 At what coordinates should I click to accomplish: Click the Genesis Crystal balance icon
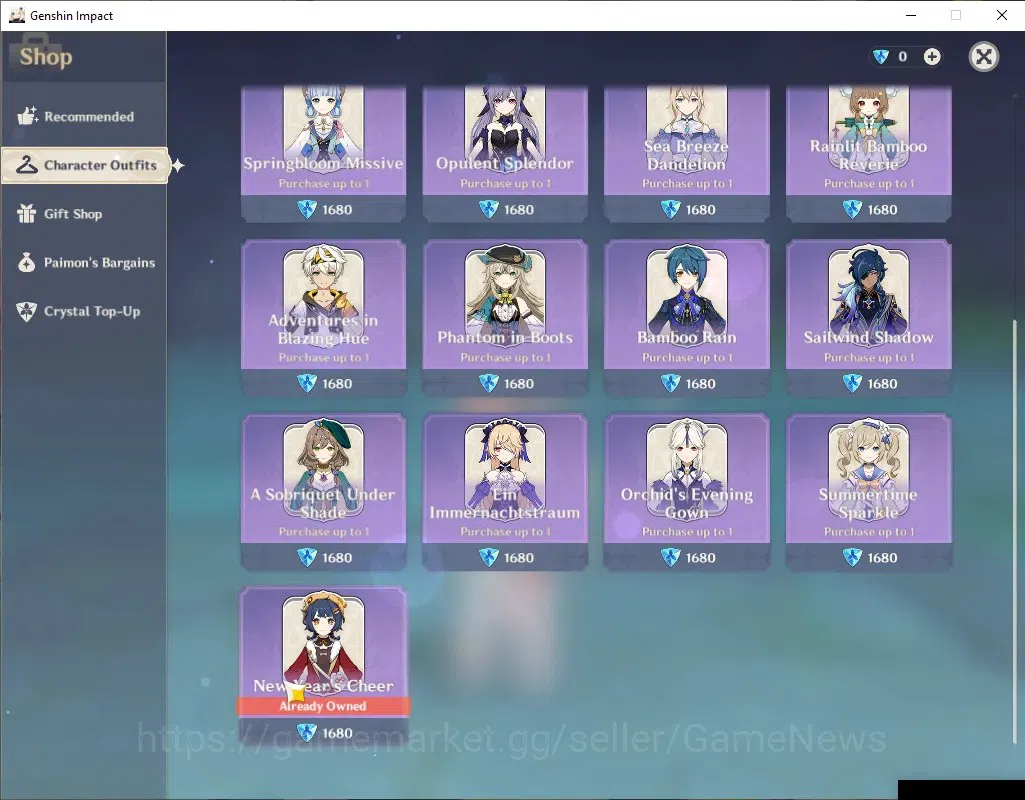881,57
